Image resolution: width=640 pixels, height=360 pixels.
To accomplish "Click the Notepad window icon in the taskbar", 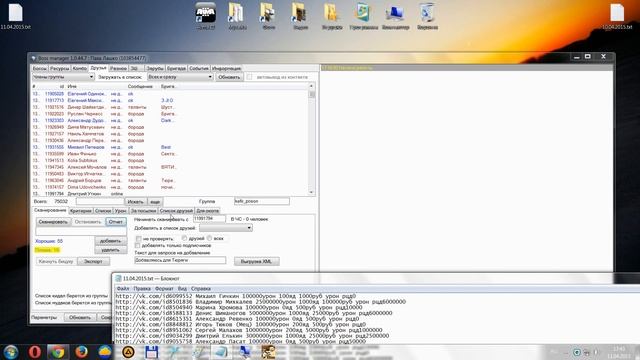I will [221, 351].
